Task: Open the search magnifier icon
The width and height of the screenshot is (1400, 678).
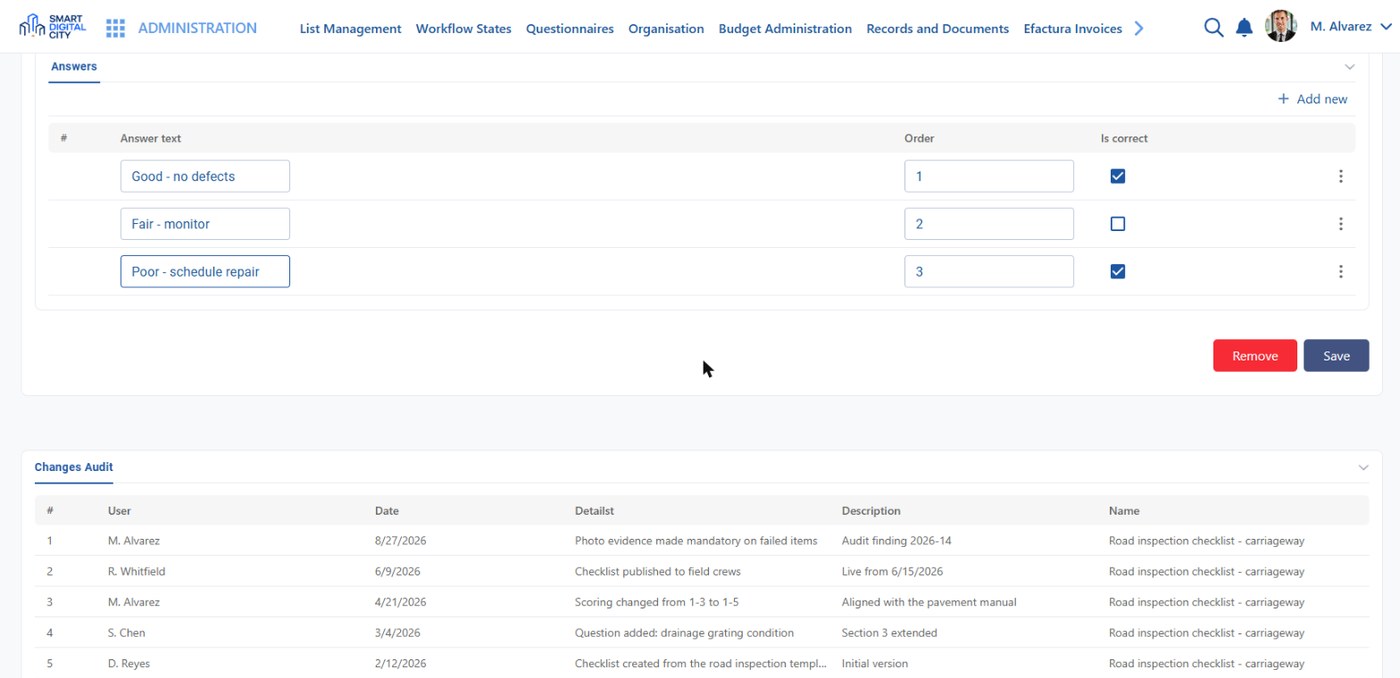Action: click(x=1213, y=28)
